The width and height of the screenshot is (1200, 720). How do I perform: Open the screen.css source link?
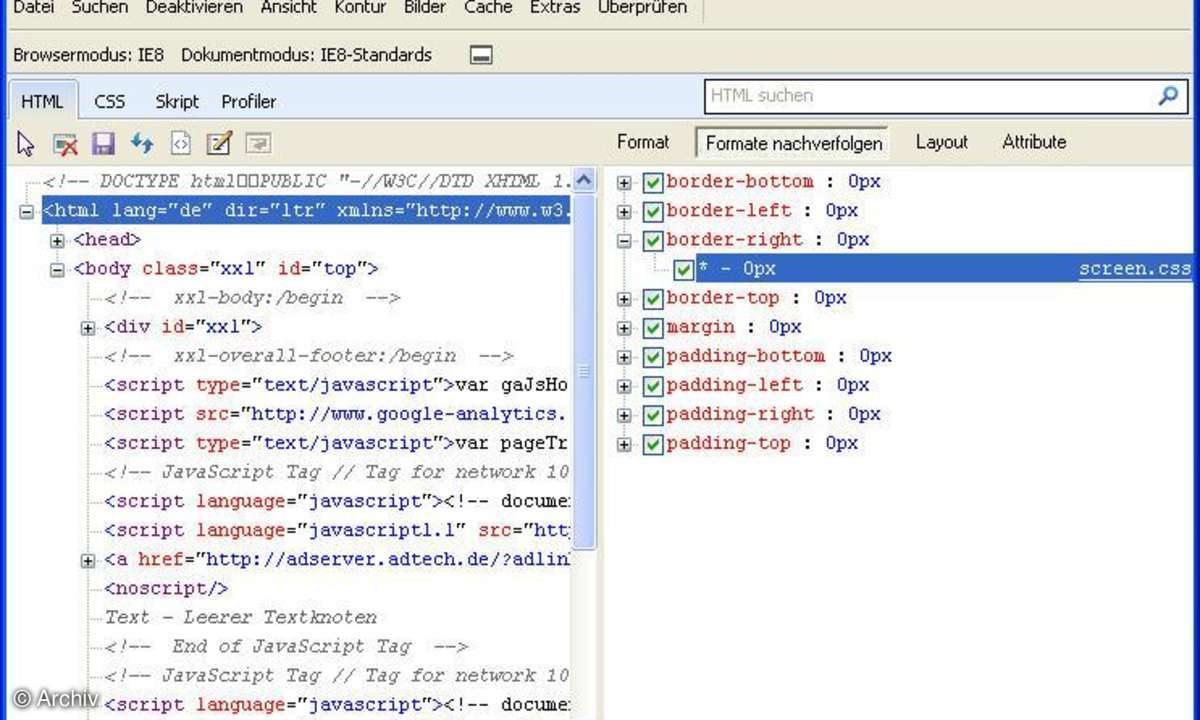pos(1135,269)
